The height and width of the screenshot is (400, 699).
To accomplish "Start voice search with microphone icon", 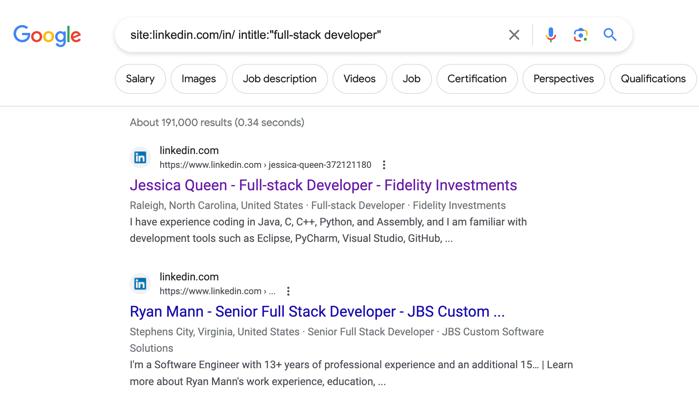I will [x=551, y=35].
